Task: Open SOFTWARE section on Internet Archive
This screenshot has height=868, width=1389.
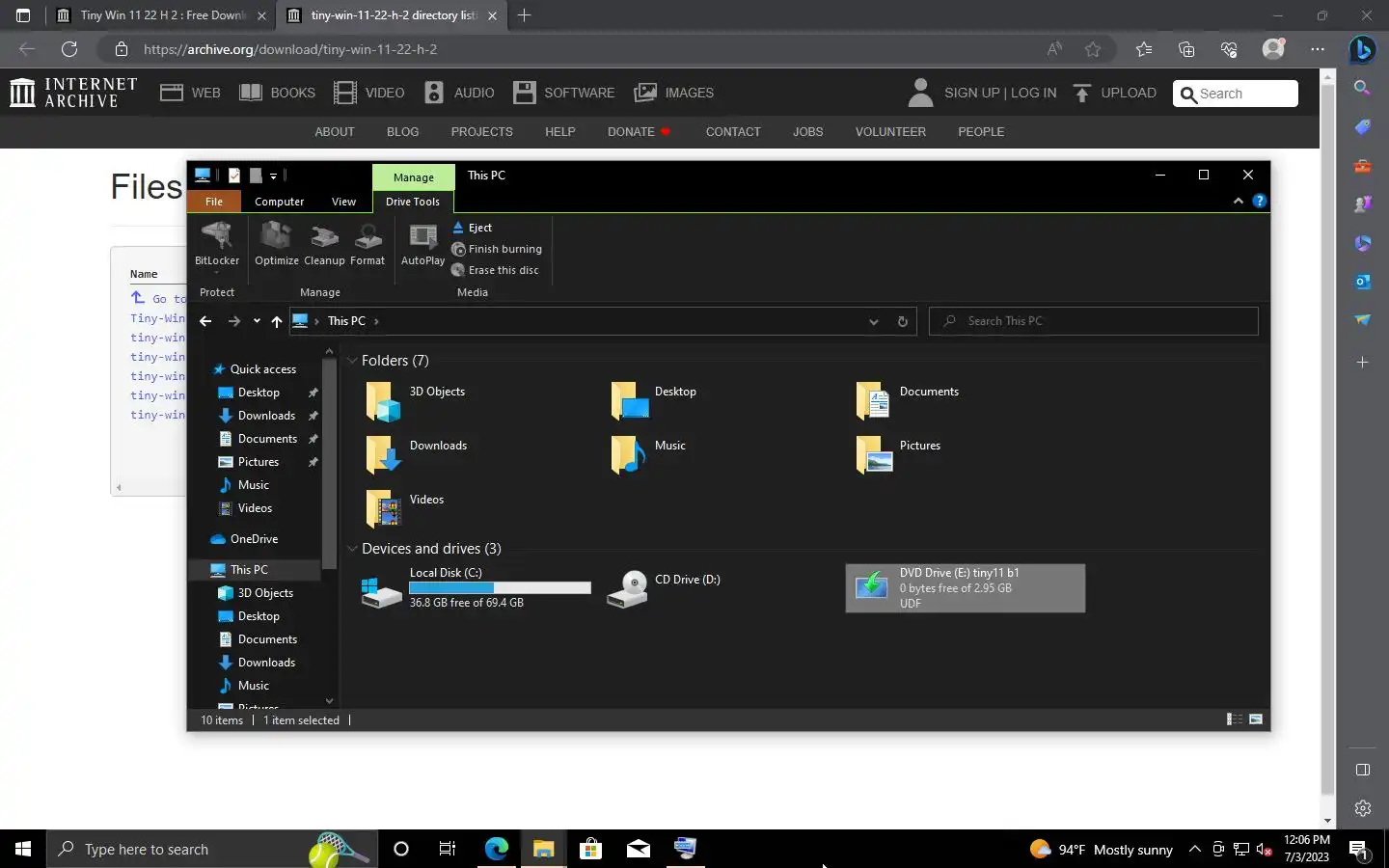Action: click(564, 93)
